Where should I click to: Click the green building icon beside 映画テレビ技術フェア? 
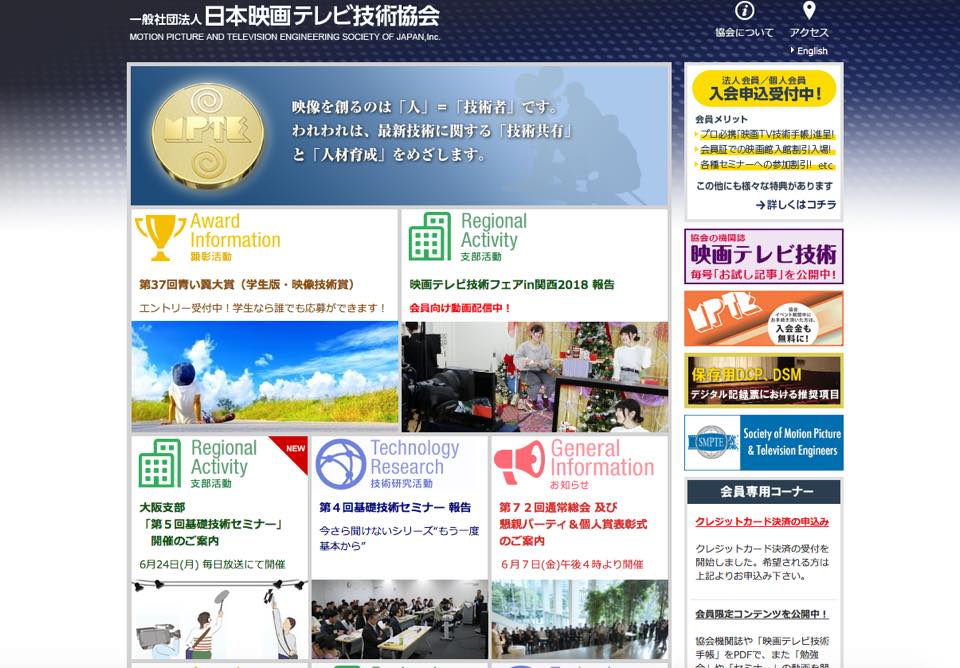pos(430,237)
